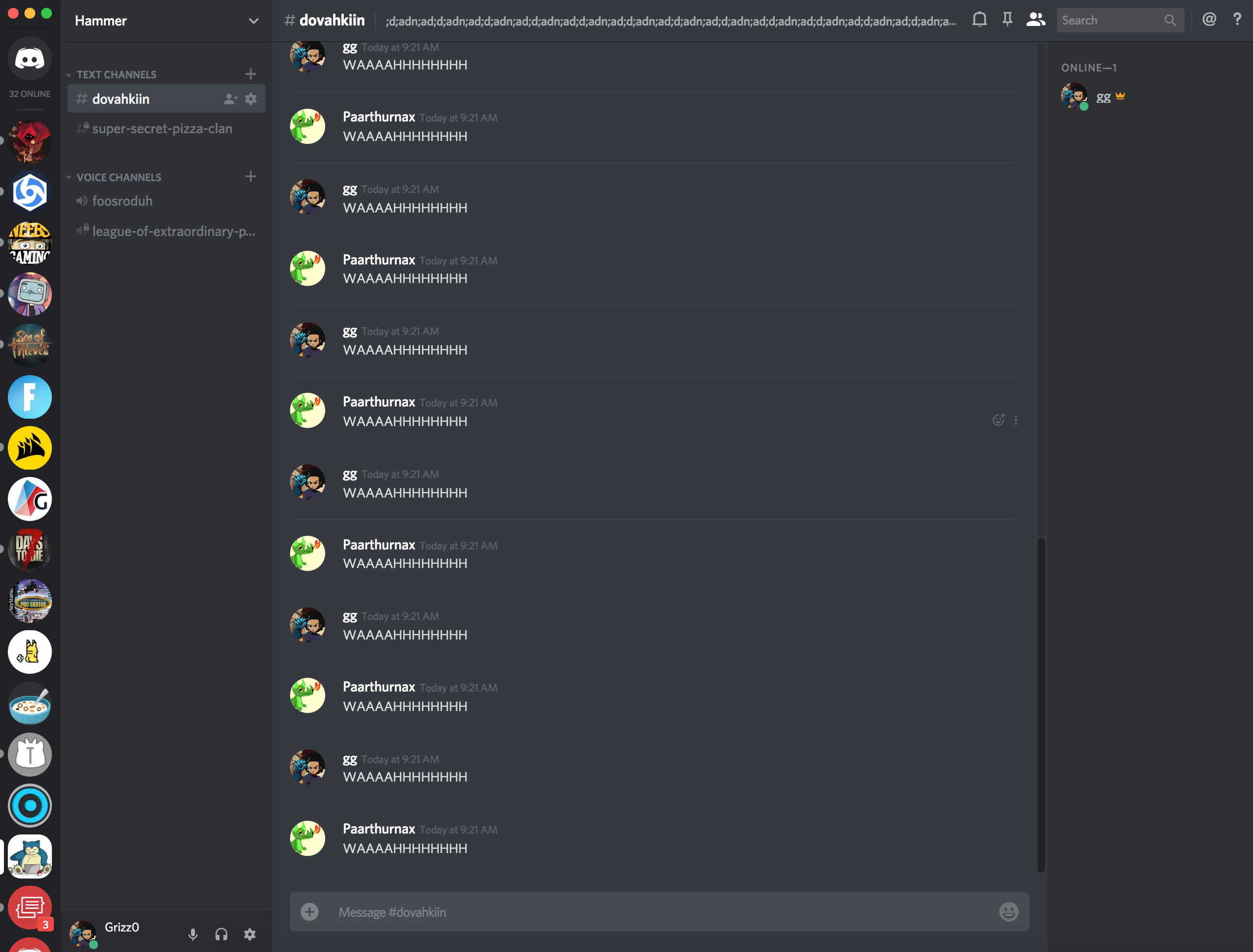Toggle mute microphone at bottom left
This screenshot has width=1253, height=952.
(191, 933)
